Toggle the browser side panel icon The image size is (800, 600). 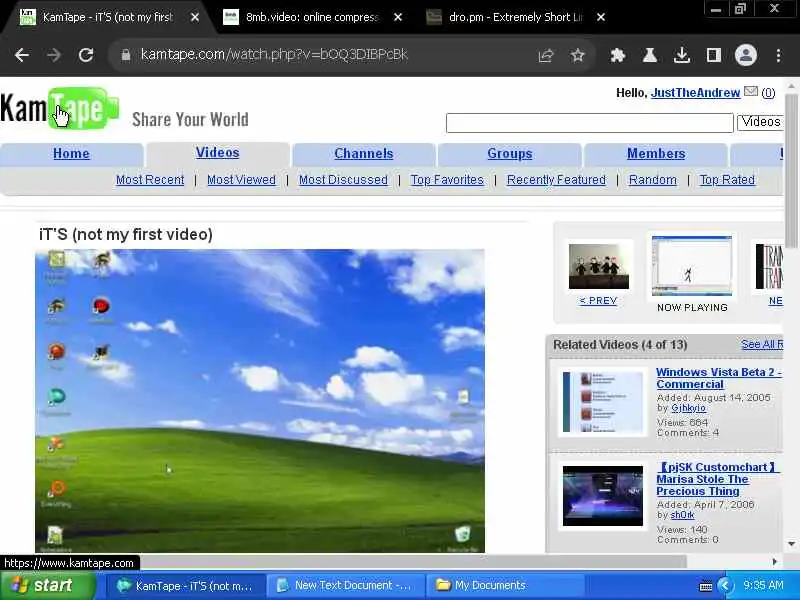(713, 55)
